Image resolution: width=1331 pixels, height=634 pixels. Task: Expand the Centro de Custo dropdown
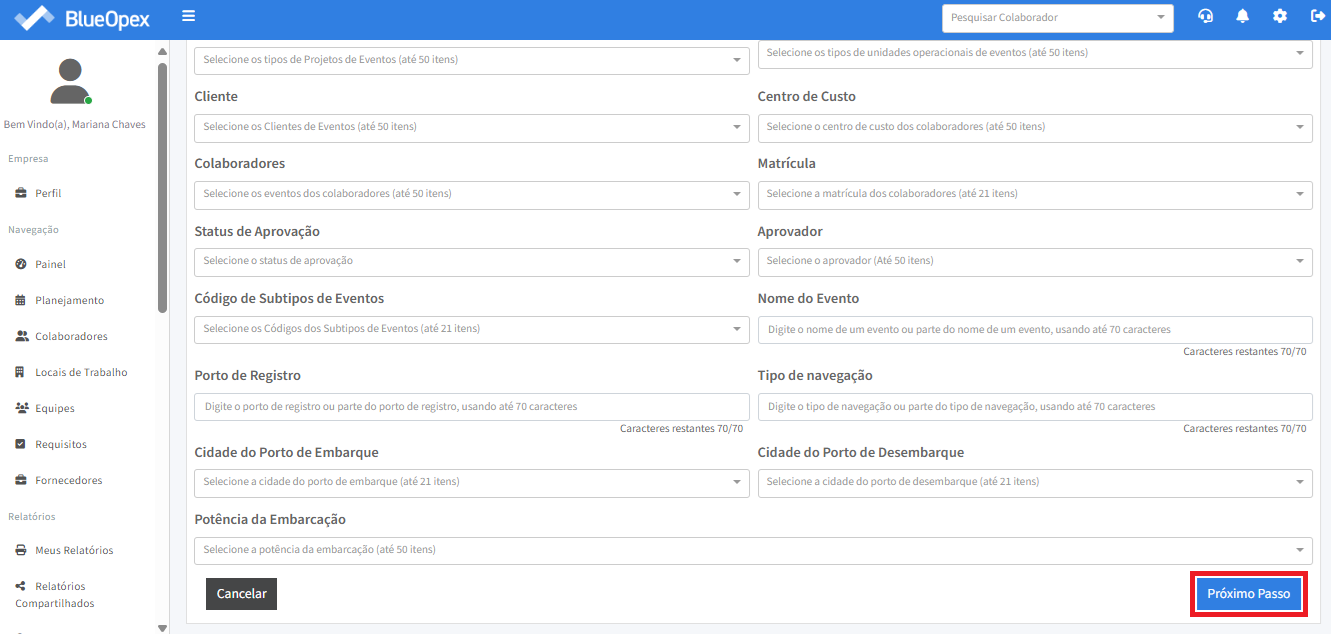point(1035,127)
